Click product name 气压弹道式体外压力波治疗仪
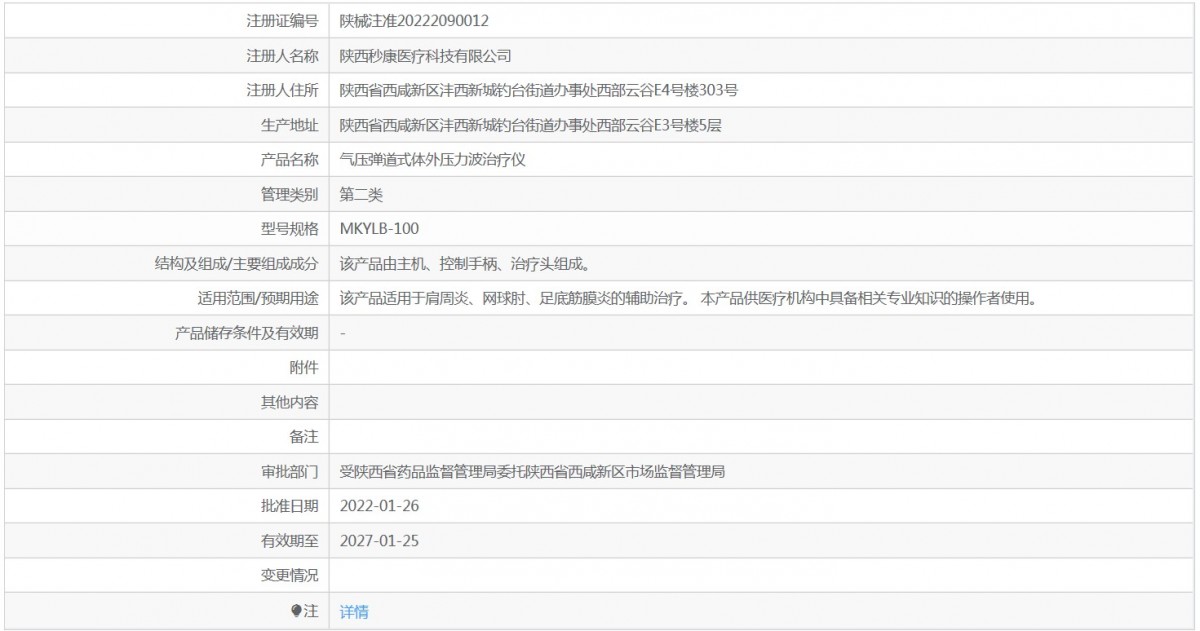The image size is (1200, 631). (x=433, y=160)
